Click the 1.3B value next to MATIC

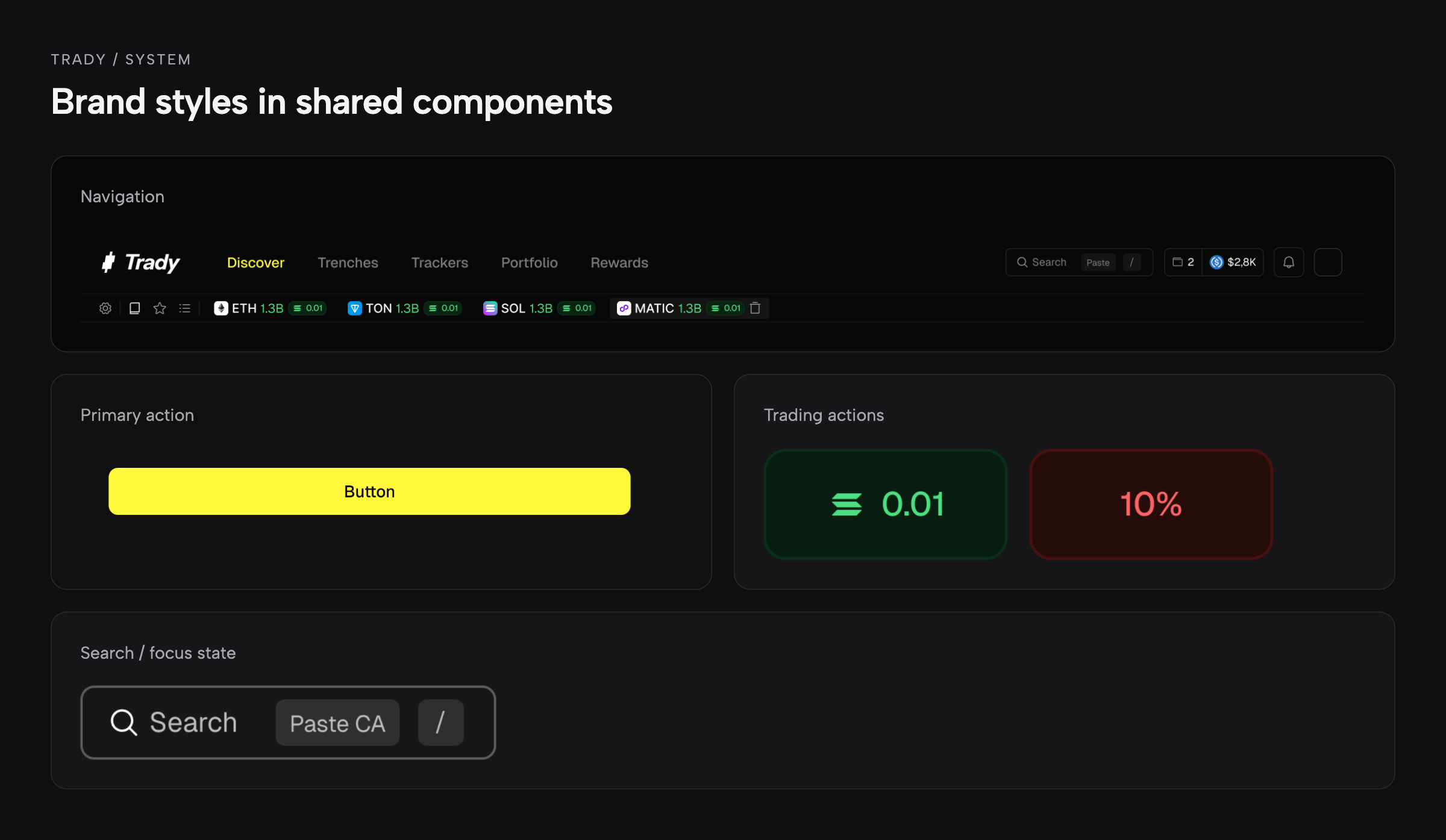pos(690,308)
